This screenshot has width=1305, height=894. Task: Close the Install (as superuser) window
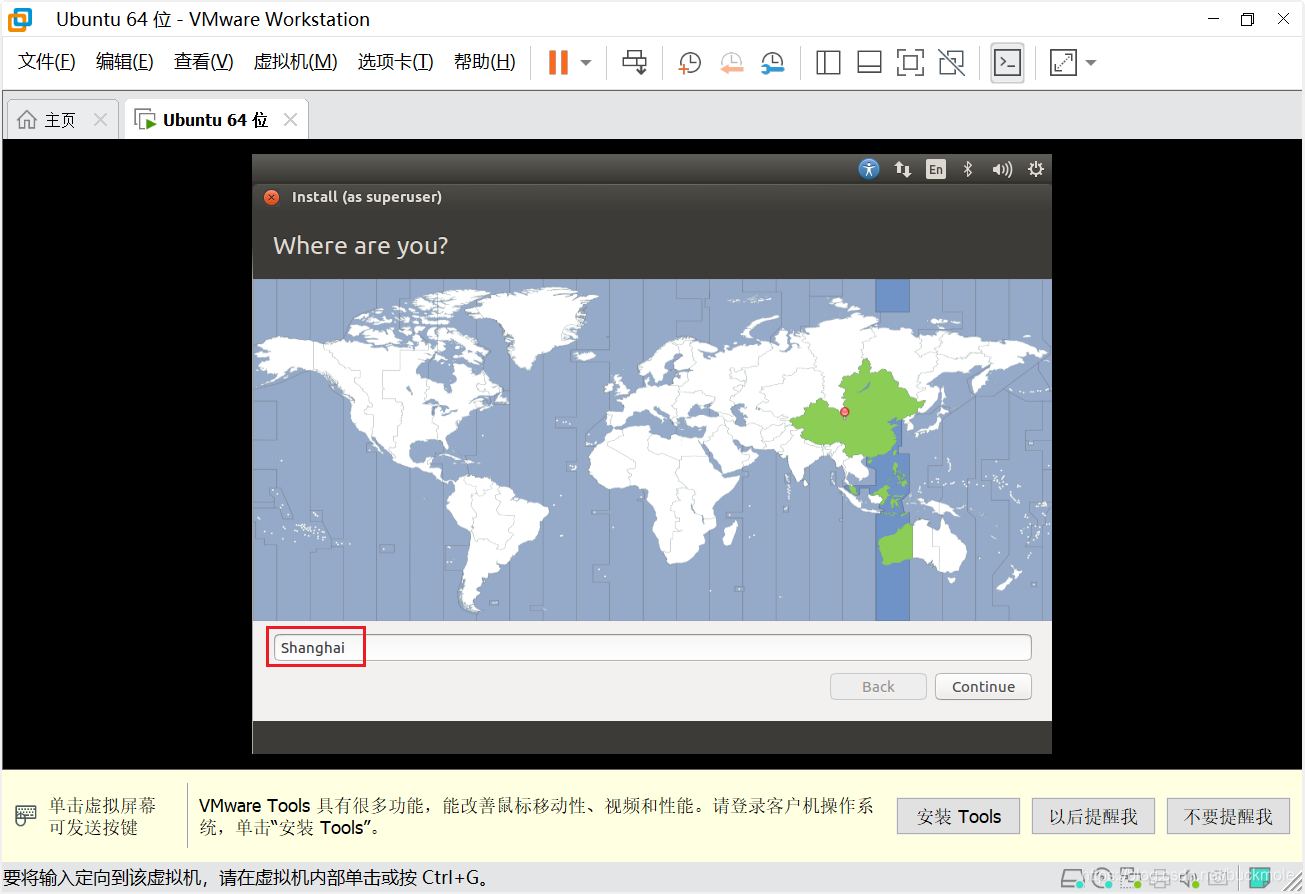[x=271, y=197]
